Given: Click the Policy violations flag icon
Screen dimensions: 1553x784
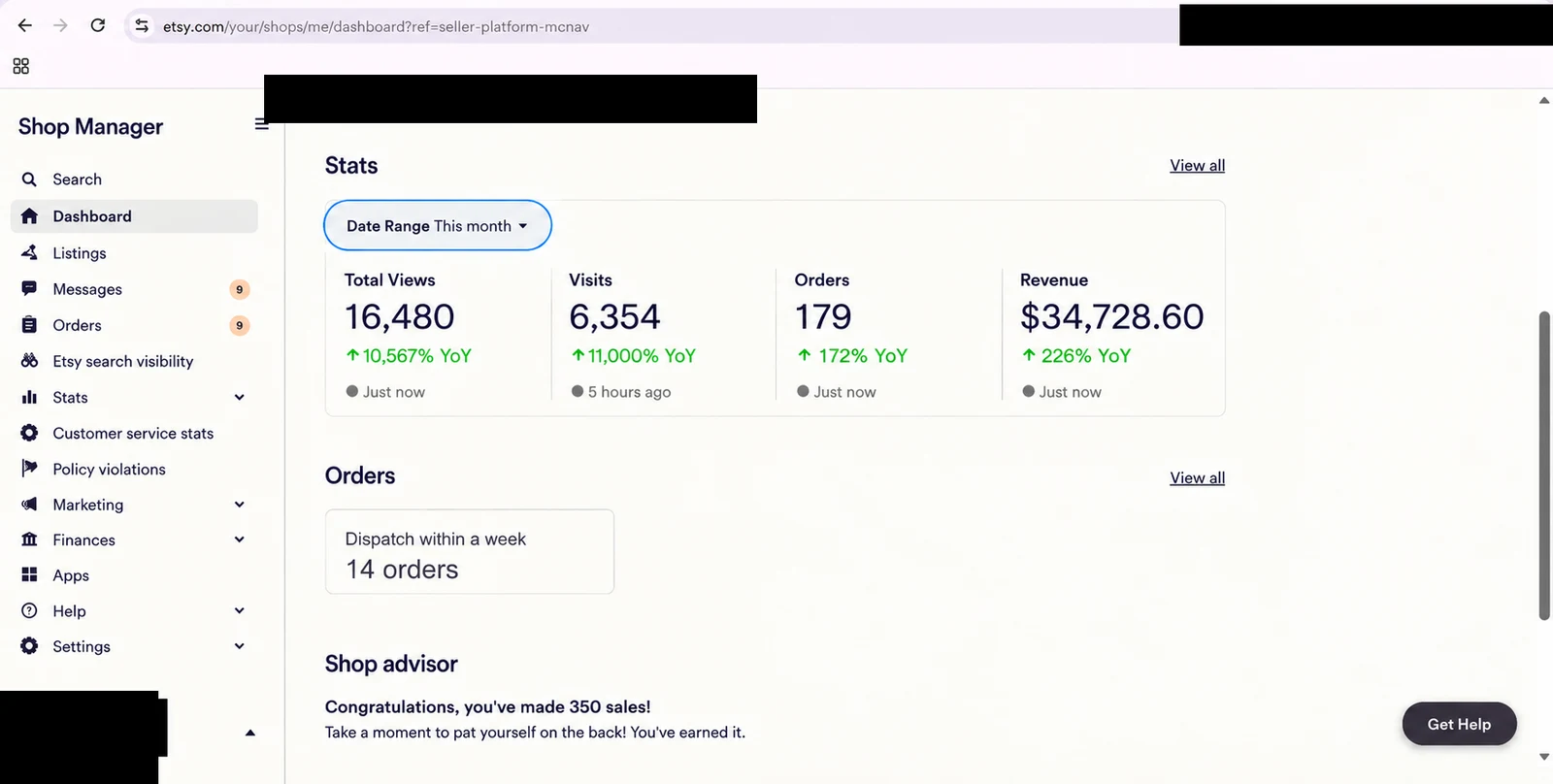Looking at the screenshot, I should point(29,469).
